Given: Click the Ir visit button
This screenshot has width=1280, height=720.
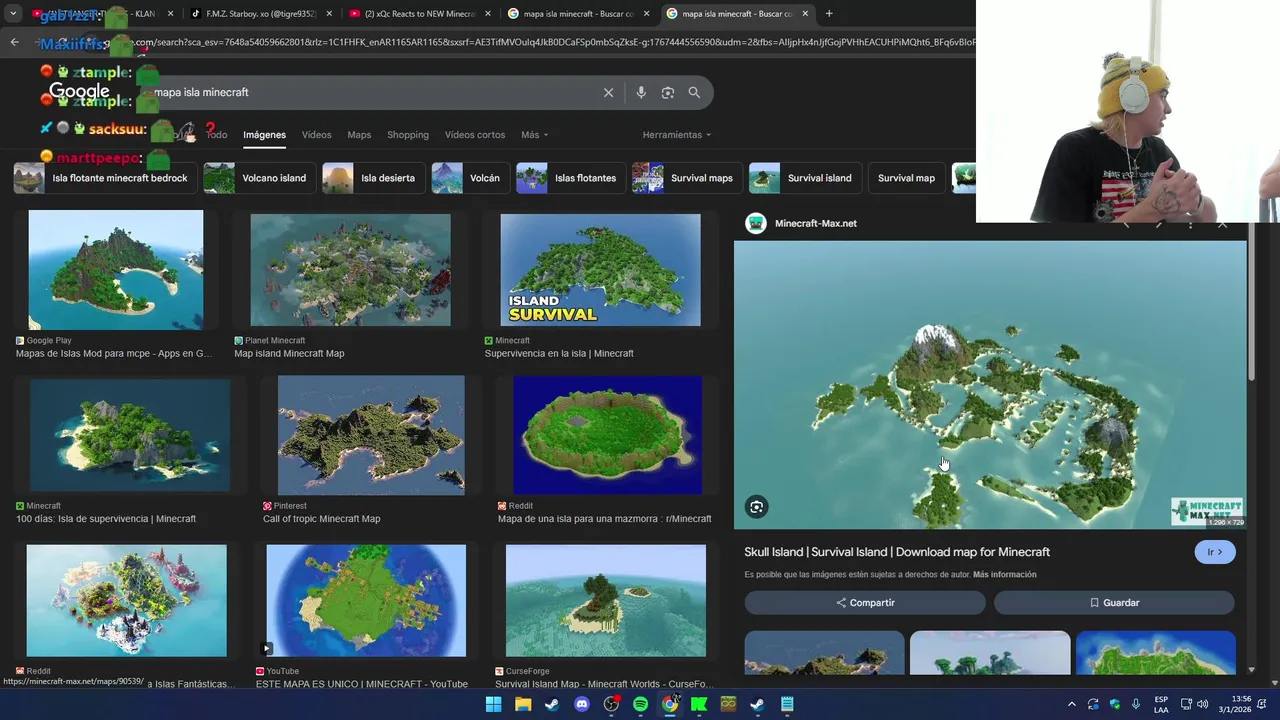Looking at the screenshot, I should point(1215,552).
